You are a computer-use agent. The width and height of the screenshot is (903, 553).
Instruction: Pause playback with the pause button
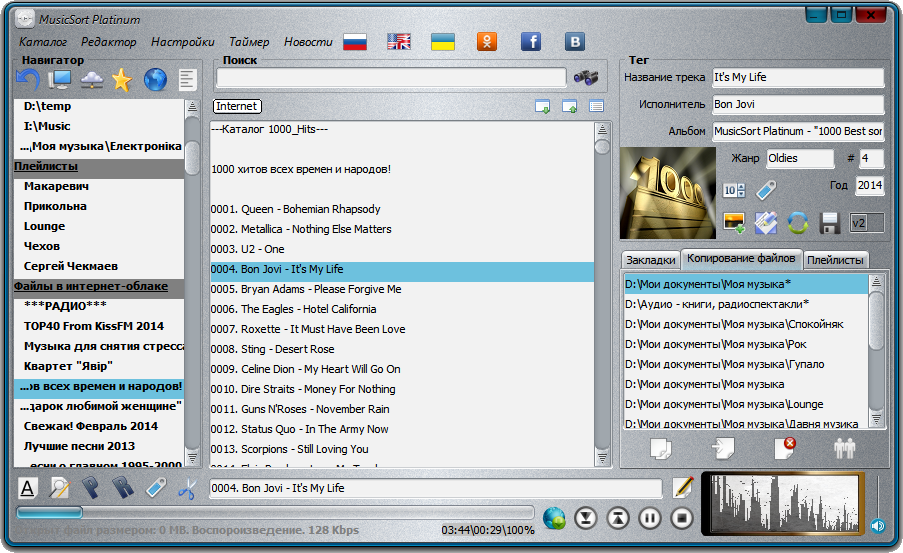click(x=650, y=518)
